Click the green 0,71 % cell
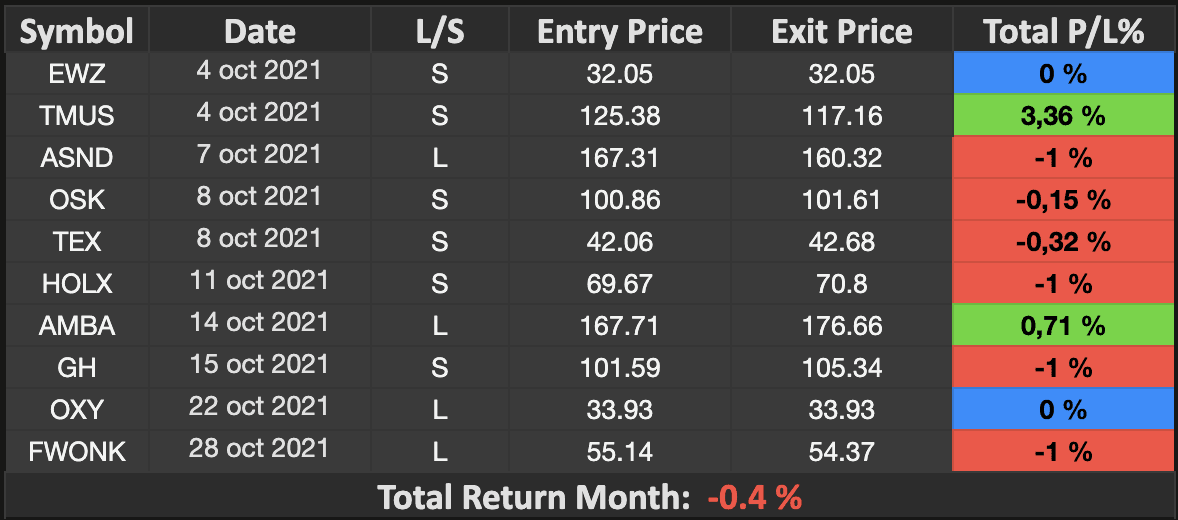1178x520 pixels. click(x=1063, y=326)
